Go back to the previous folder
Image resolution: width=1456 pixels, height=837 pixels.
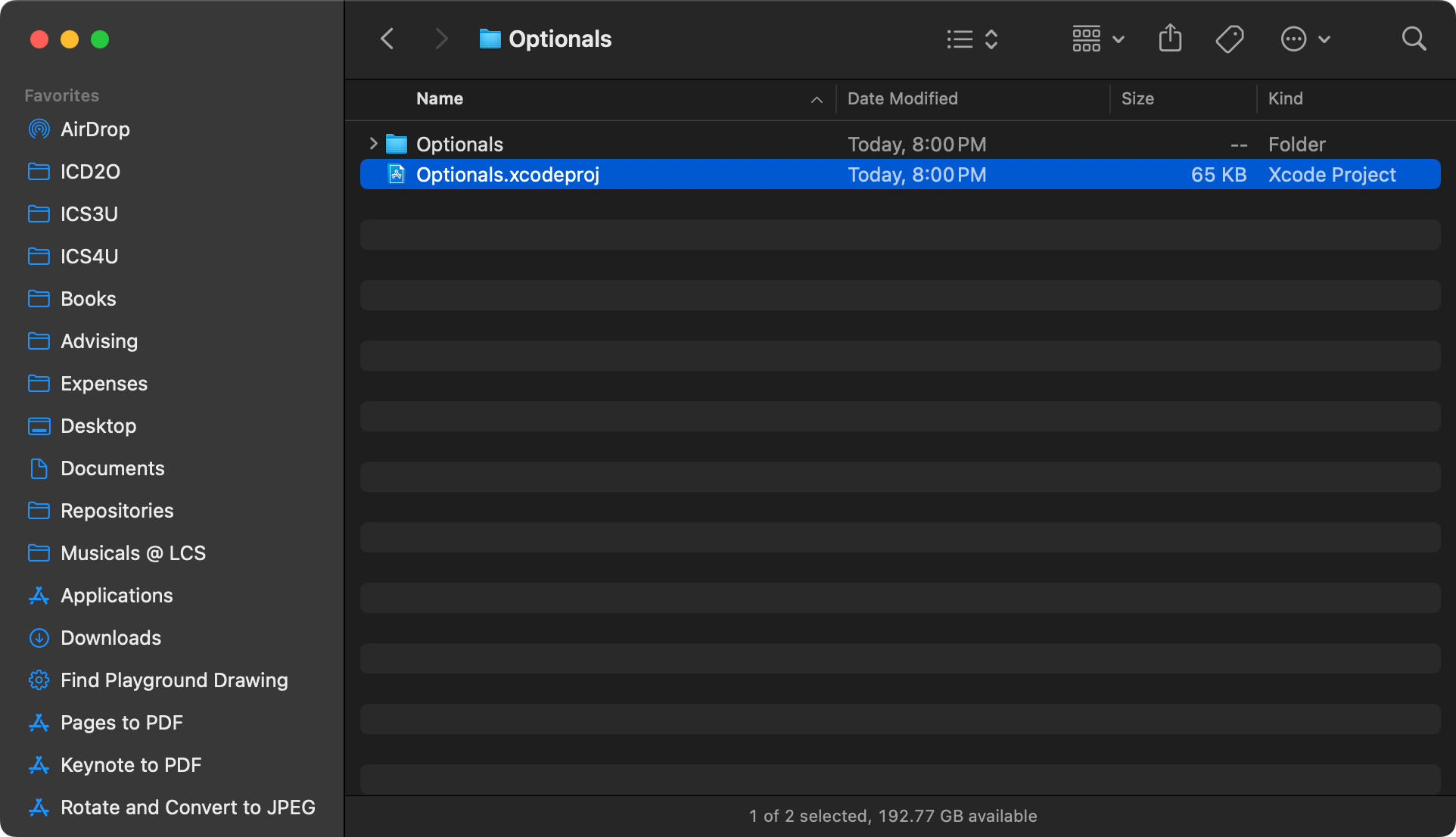[x=387, y=39]
